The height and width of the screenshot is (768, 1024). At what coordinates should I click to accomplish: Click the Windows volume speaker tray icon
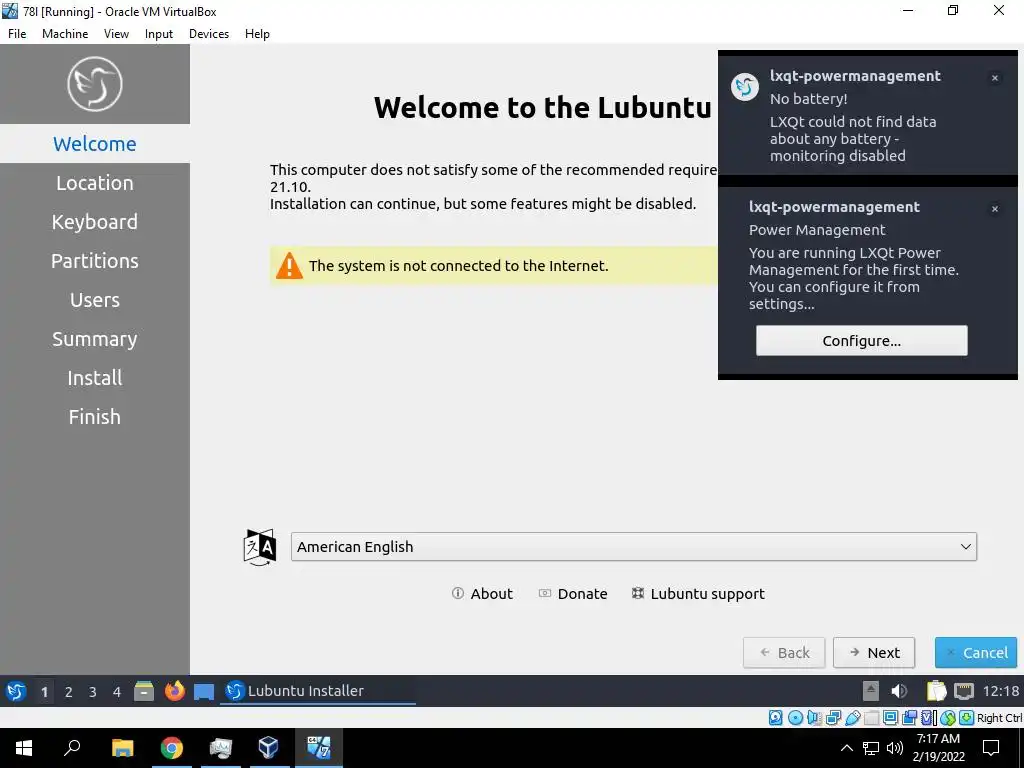[x=895, y=748]
